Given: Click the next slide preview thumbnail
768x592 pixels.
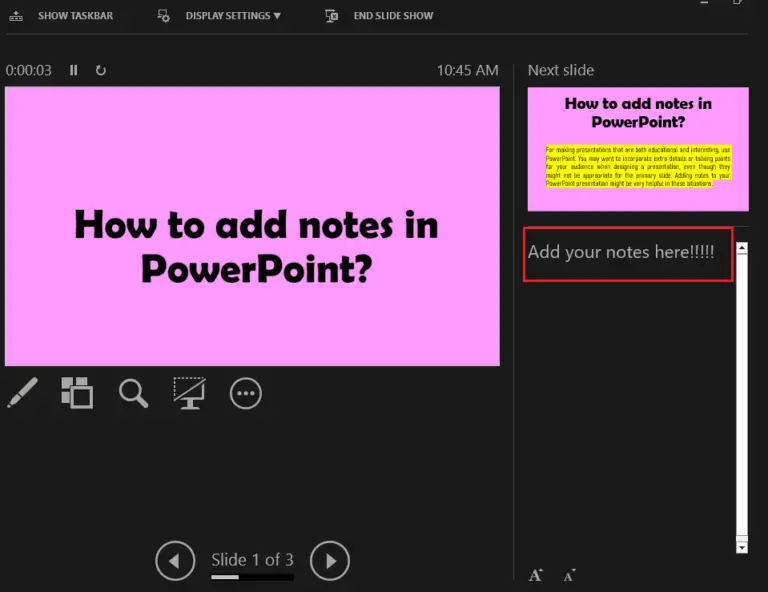Looking at the screenshot, I should 638,149.
